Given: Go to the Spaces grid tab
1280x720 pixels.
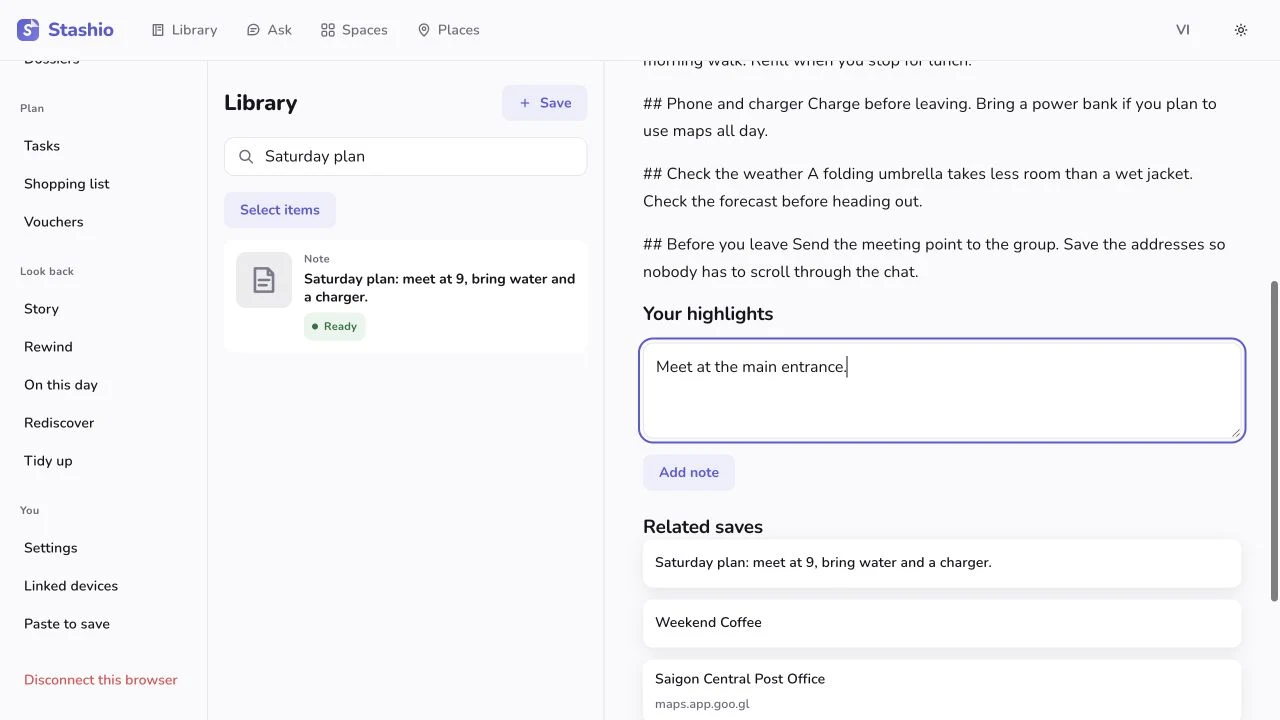Looking at the screenshot, I should (354, 30).
